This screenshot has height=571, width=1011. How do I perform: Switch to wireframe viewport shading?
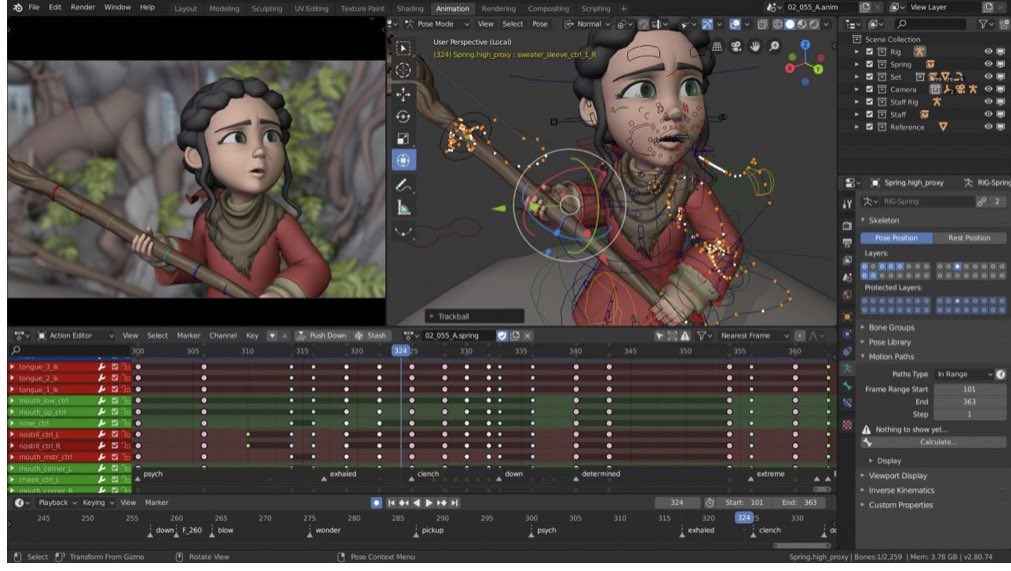(778, 24)
